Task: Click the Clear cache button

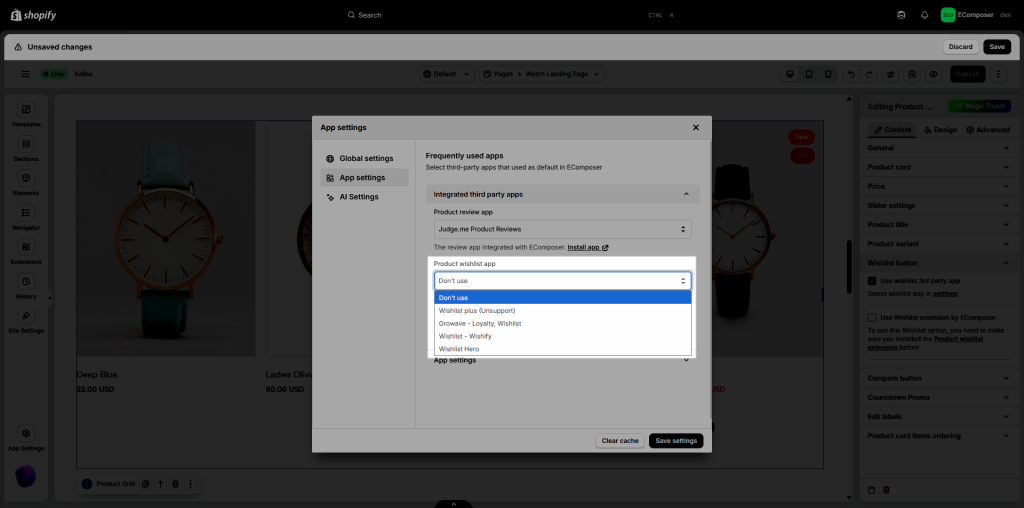Action: (620, 441)
